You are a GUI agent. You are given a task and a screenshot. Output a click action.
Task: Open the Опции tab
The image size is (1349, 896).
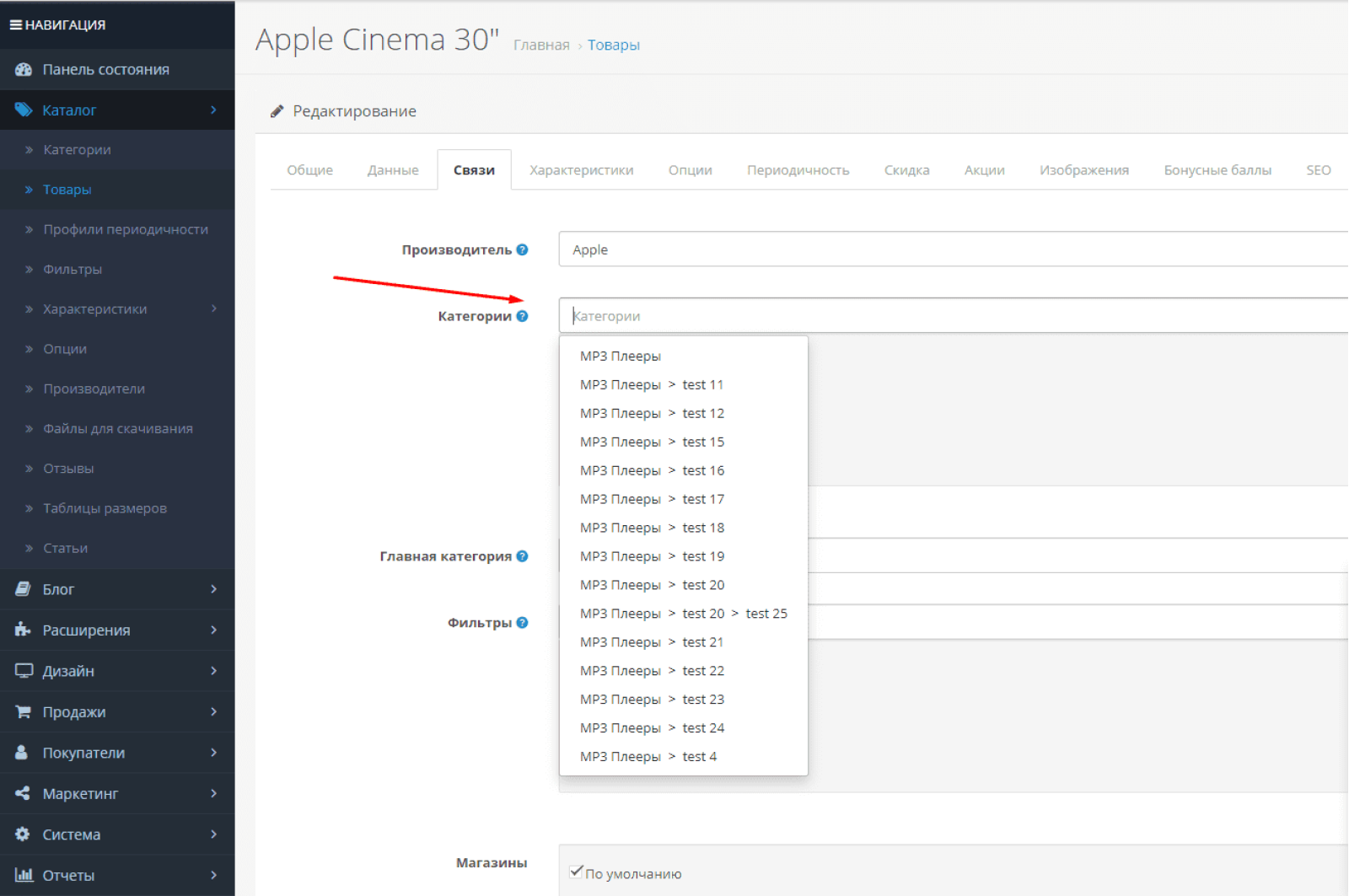click(x=690, y=170)
